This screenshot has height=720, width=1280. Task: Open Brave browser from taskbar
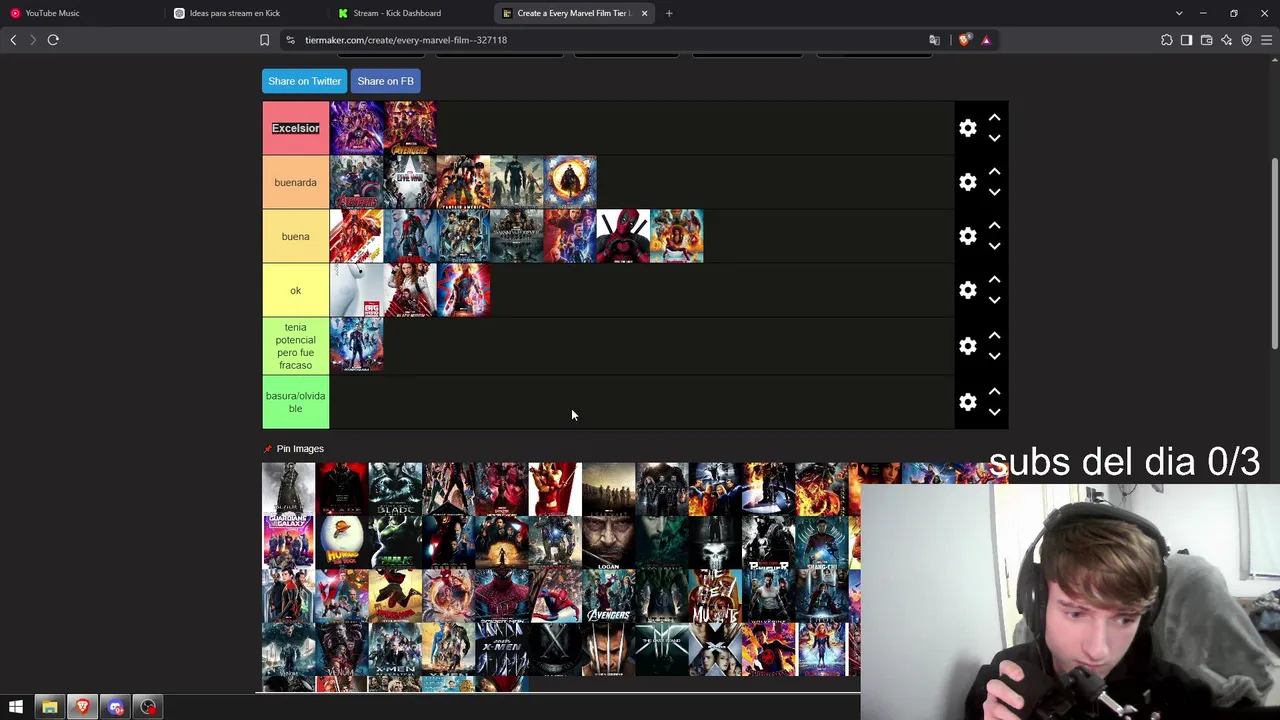(82, 707)
